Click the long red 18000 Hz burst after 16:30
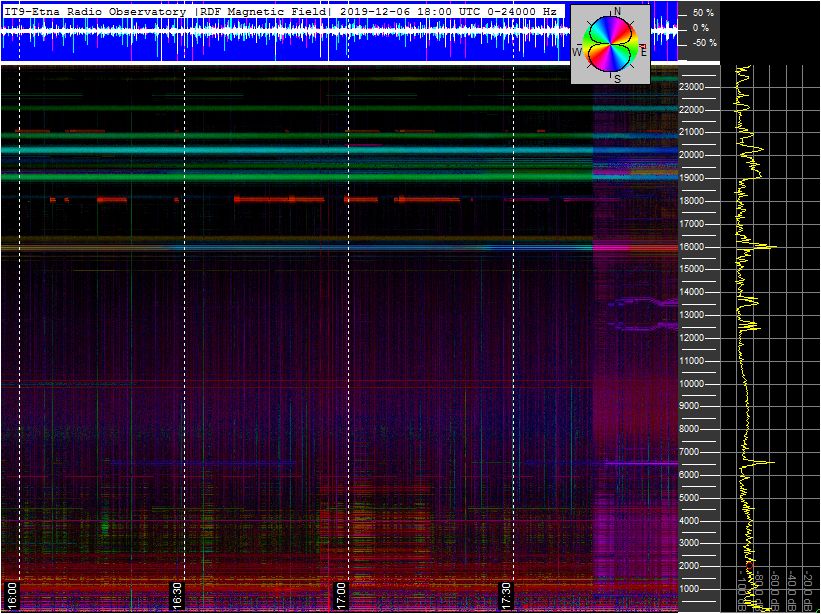 click(279, 199)
